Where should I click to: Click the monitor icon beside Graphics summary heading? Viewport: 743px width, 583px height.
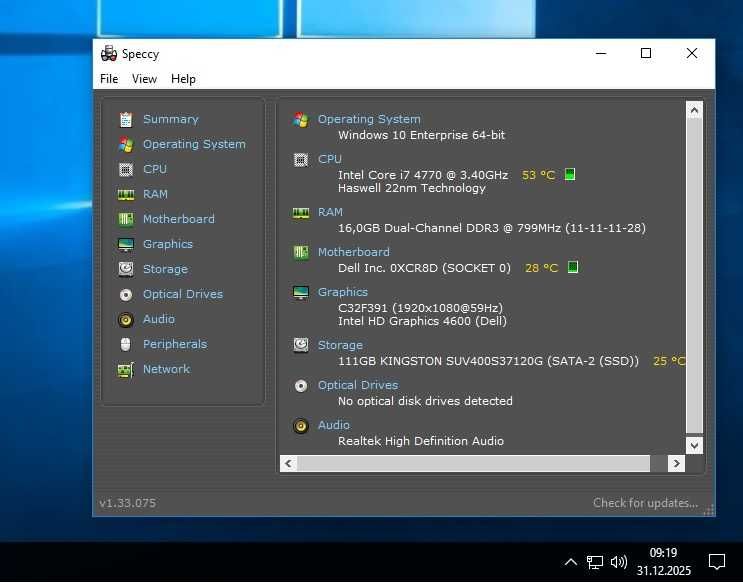point(301,293)
